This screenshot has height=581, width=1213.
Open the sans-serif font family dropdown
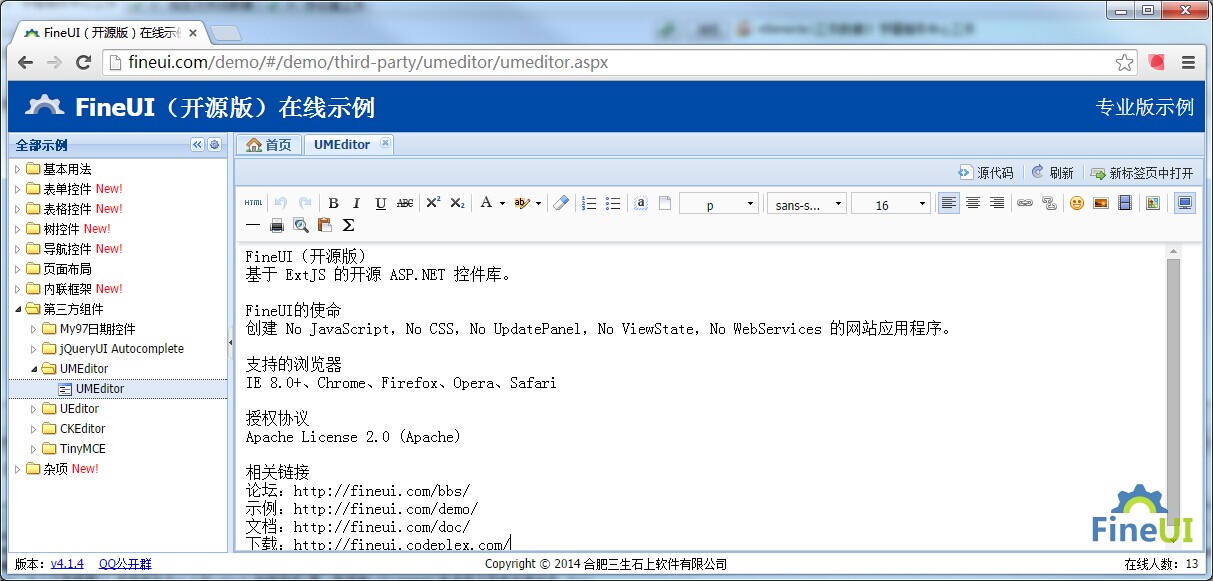pyautogui.click(x=806, y=204)
